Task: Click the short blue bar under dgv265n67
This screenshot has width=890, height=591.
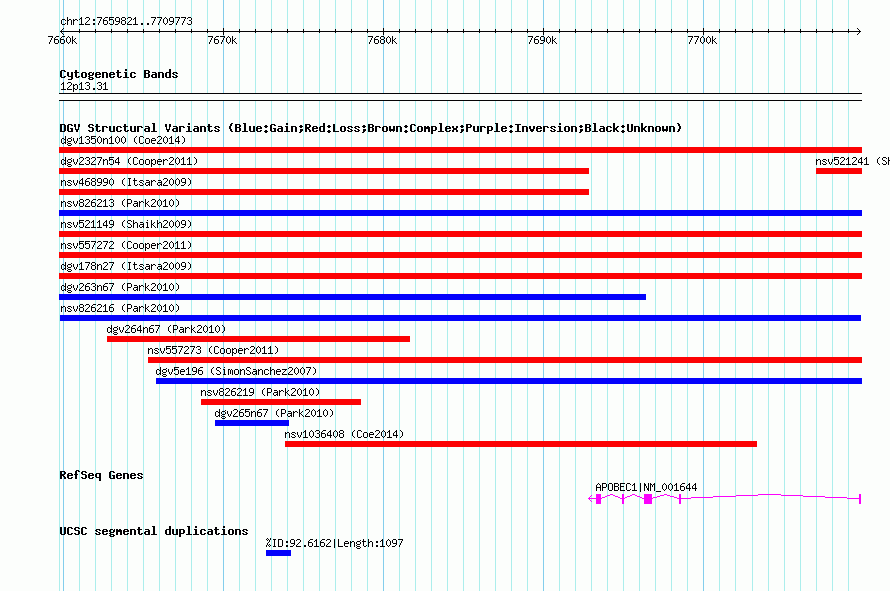Action: tap(252, 423)
